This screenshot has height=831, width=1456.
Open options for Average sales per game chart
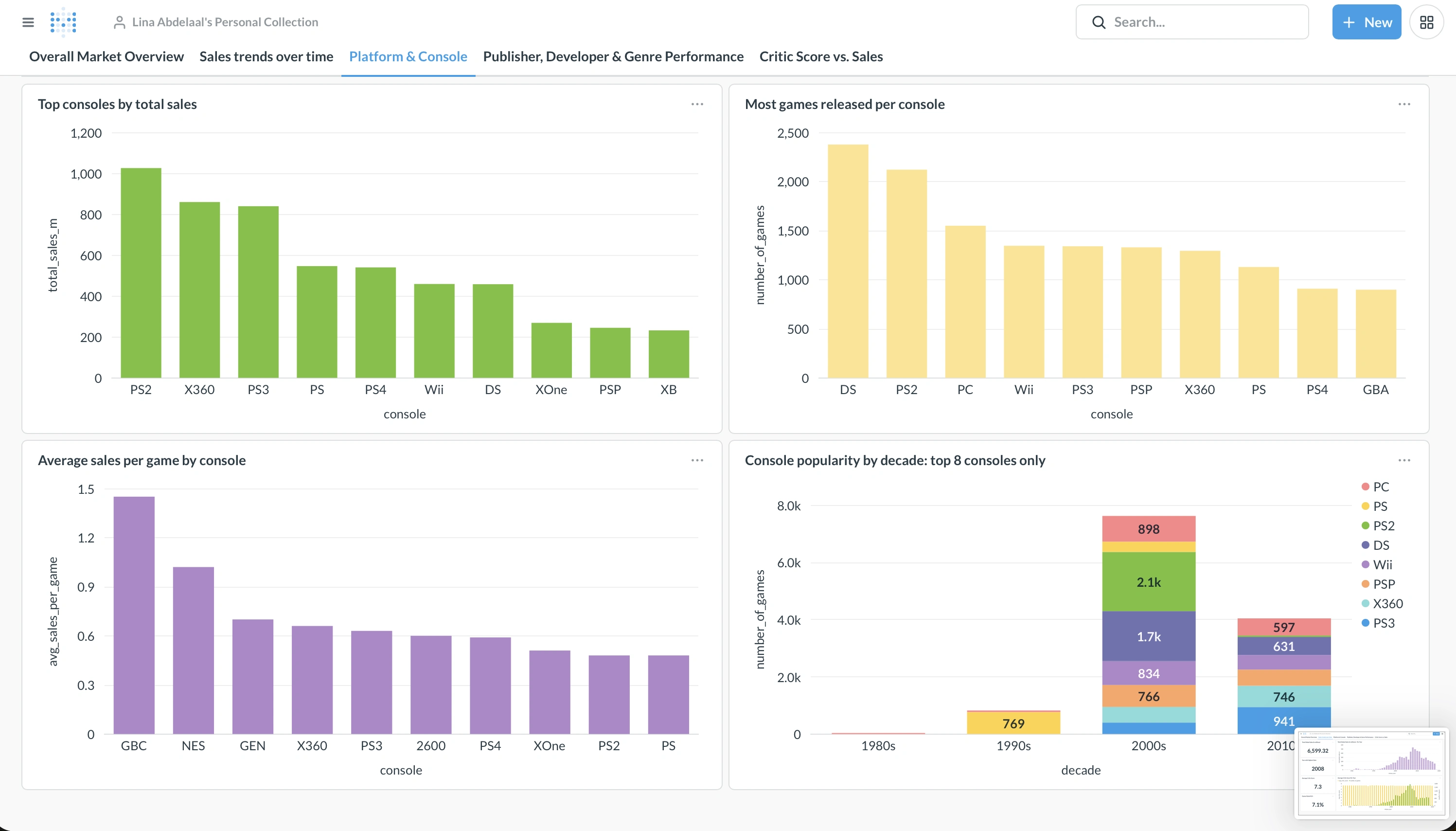coord(697,461)
